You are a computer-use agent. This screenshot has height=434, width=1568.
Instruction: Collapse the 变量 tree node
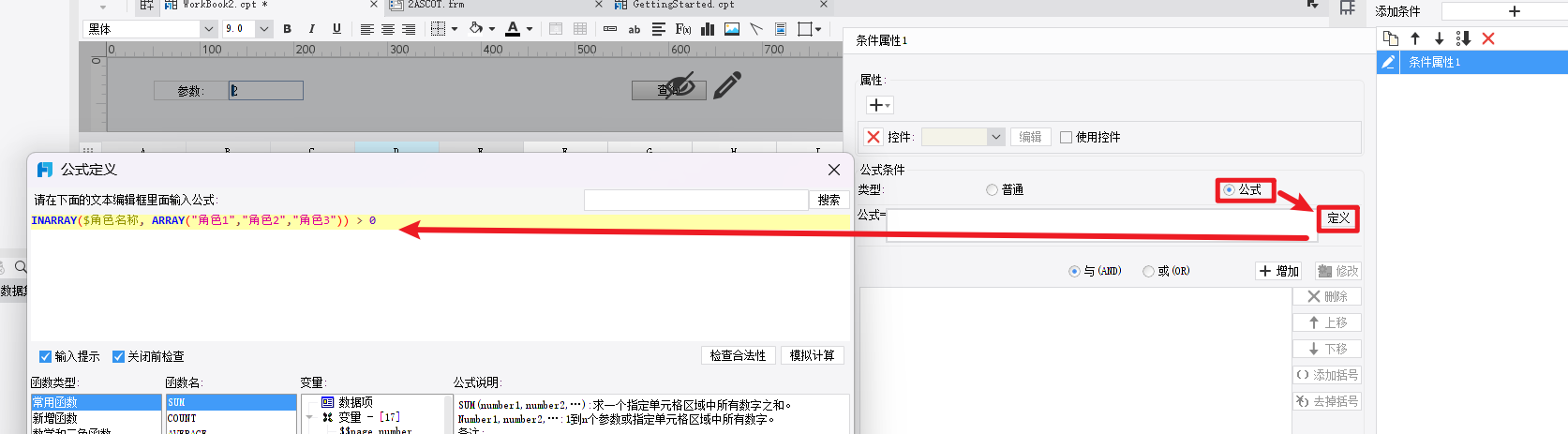[309, 417]
